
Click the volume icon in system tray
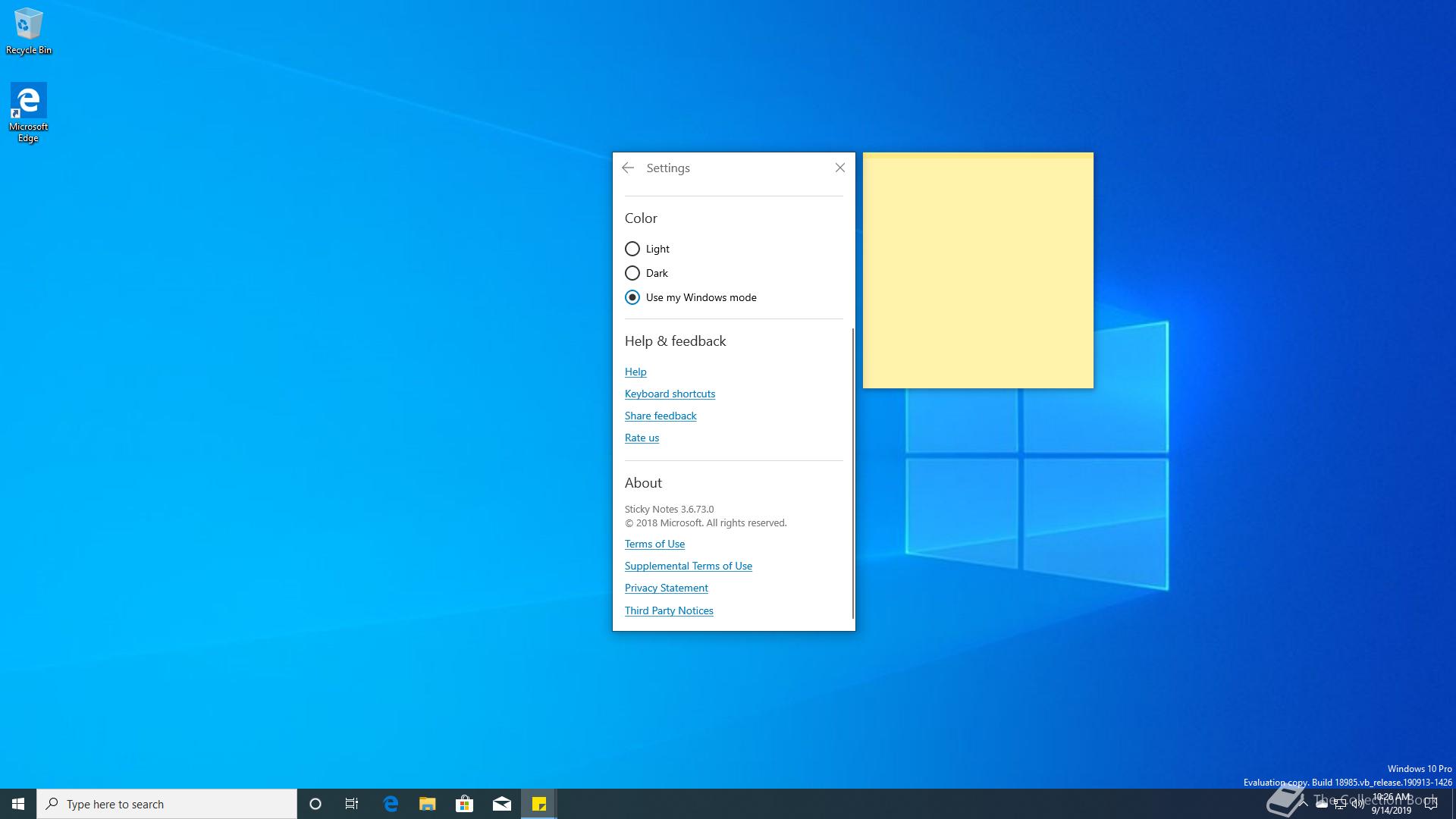click(1357, 804)
